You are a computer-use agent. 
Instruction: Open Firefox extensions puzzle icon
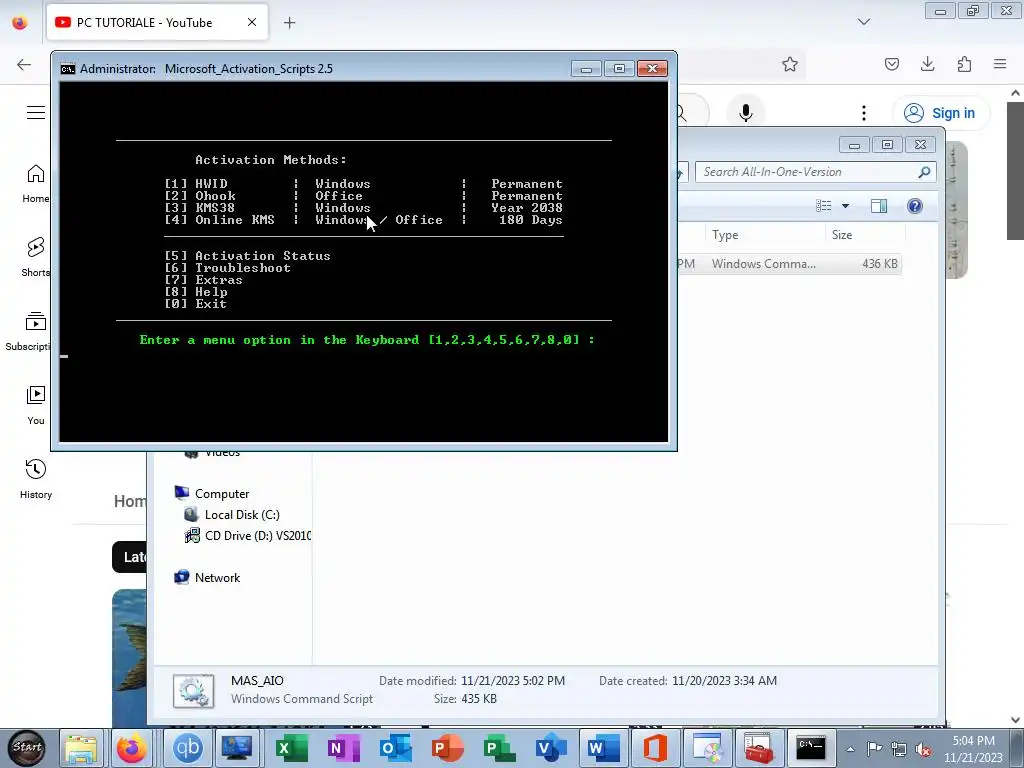coord(964,64)
